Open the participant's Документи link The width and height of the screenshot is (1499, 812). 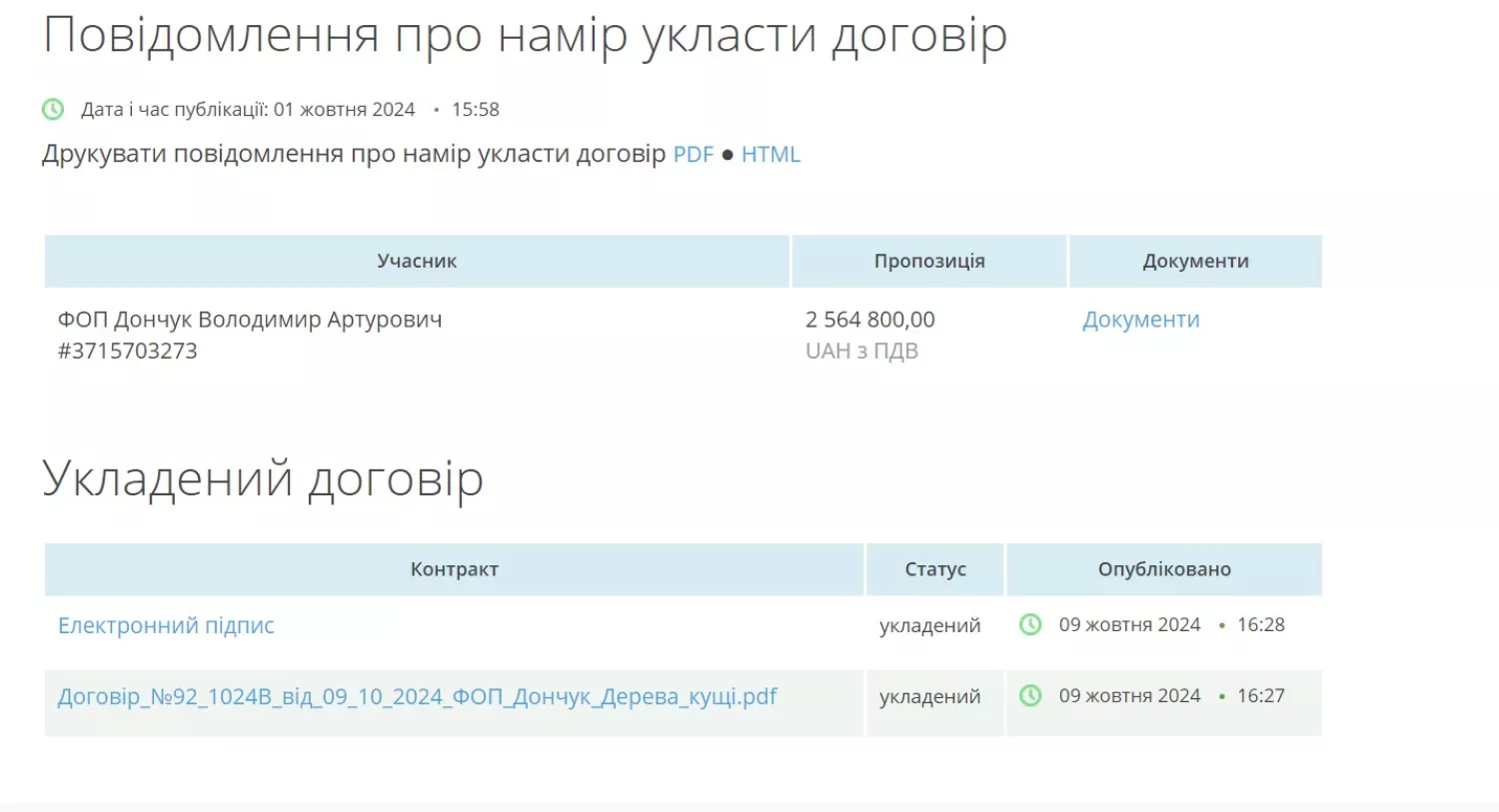[x=1141, y=320]
